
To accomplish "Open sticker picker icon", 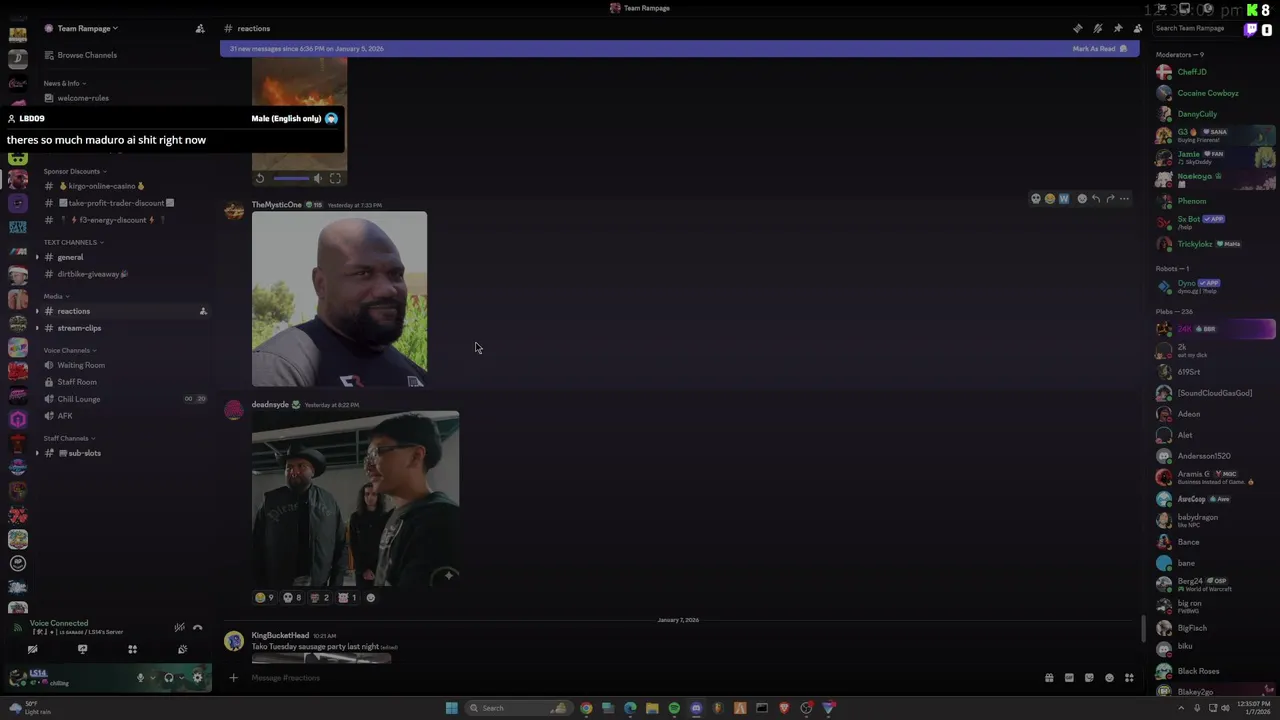I will pos(1089,678).
